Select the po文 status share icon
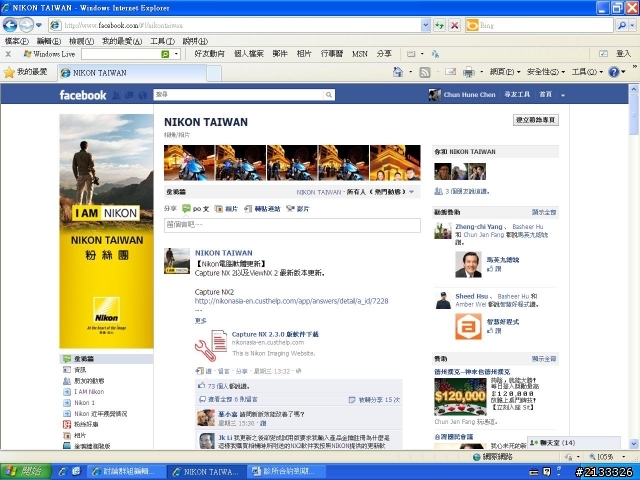Image resolution: width=640 pixels, height=480 pixels. (186, 209)
